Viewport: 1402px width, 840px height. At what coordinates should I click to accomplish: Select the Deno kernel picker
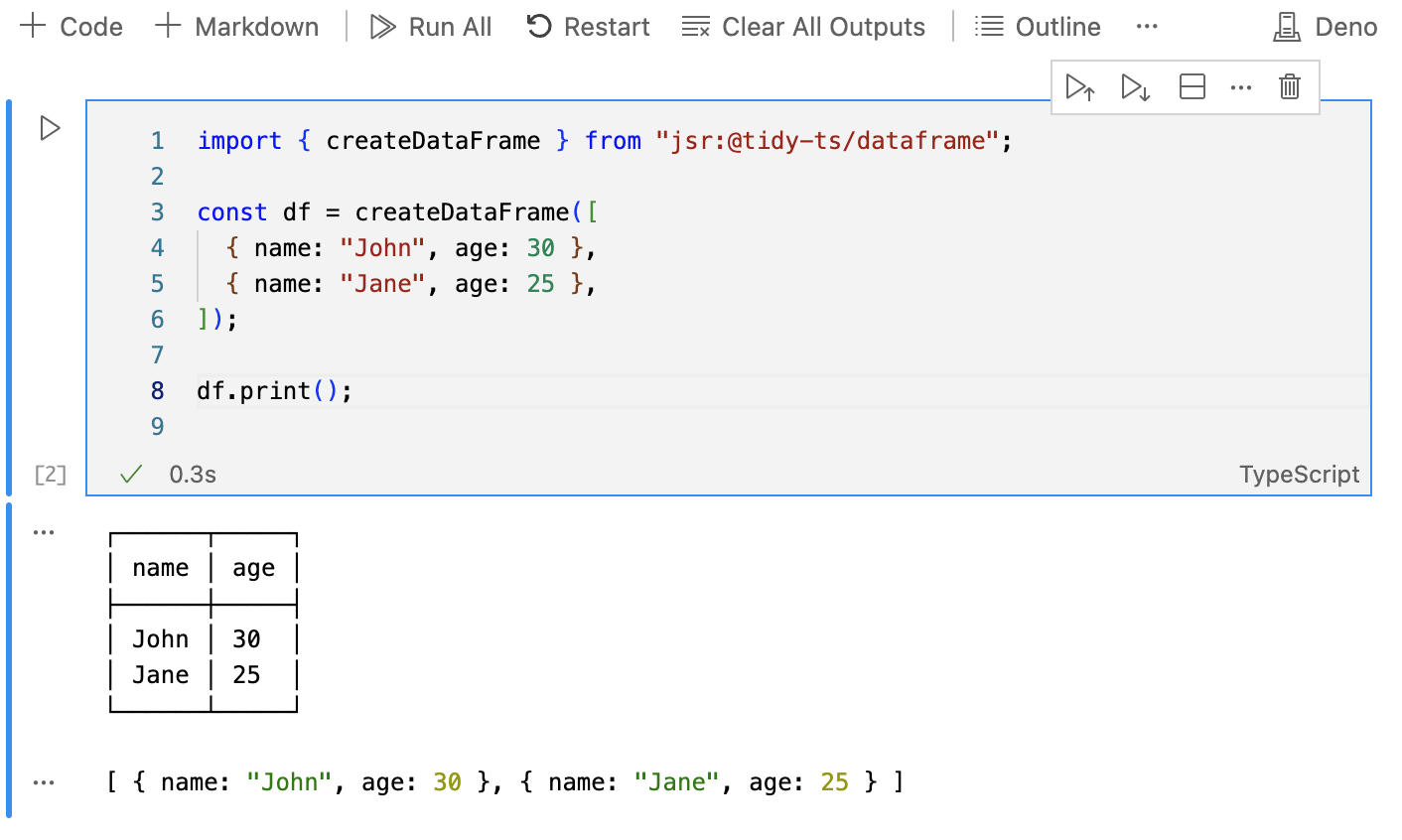pos(1326,27)
